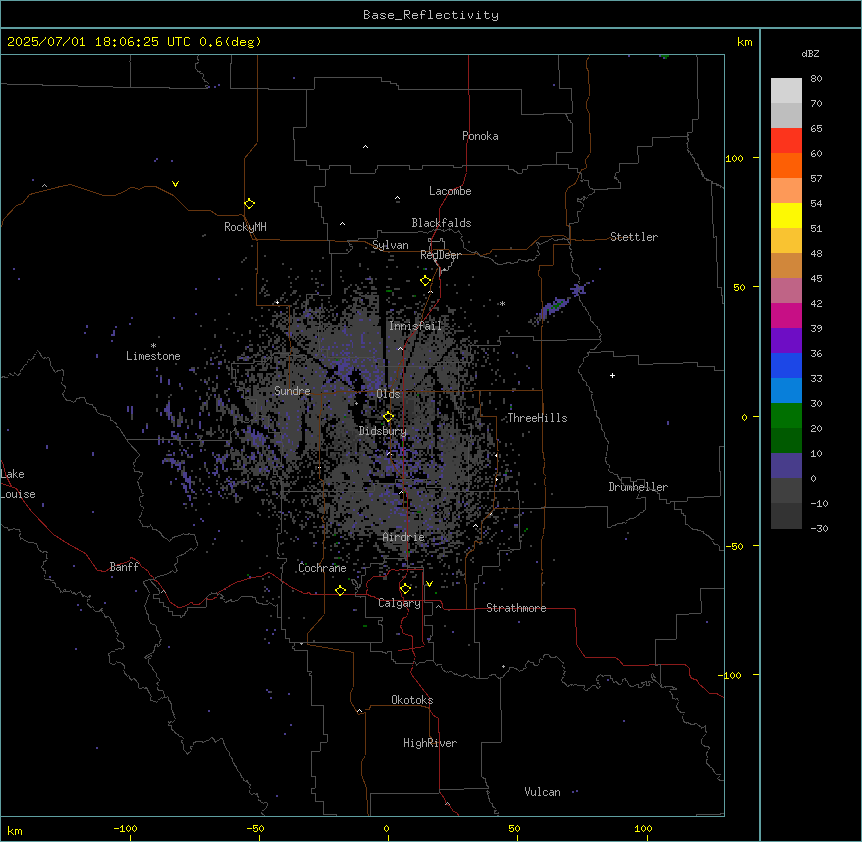The width and height of the screenshot is (862, 842).
Task: Click the Vulcan town label
Action: tap(543, 792)
